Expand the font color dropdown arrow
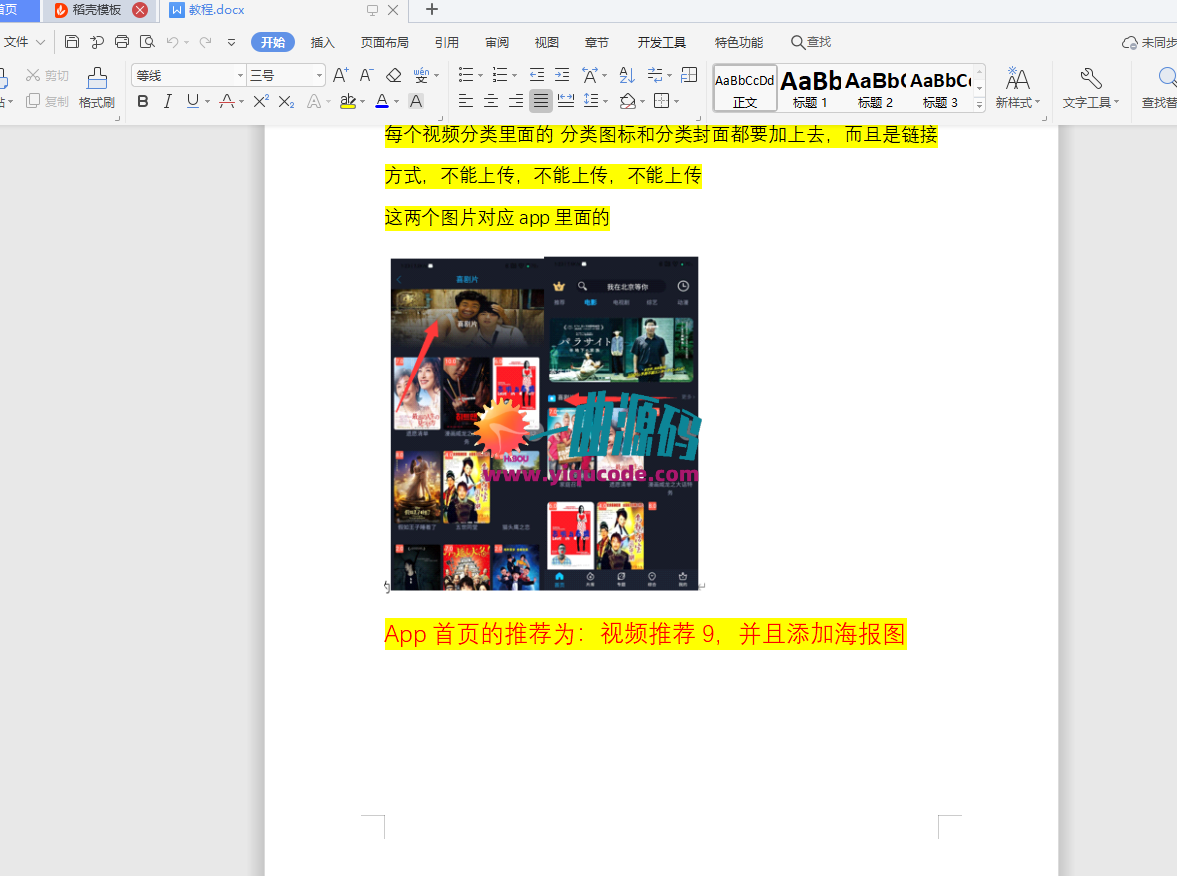Image resolution: width=1177 pixels, height=876 pixels. 396,101
